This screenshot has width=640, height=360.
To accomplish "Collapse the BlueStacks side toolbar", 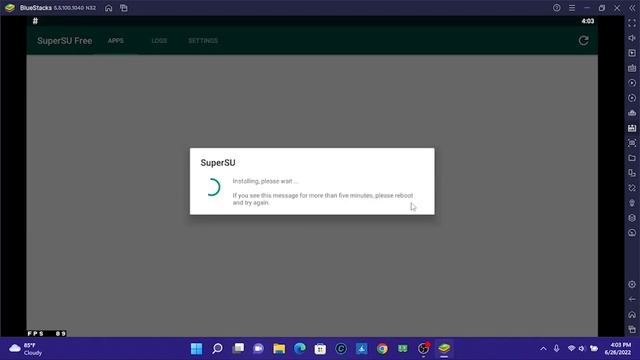I will [632, 8].
